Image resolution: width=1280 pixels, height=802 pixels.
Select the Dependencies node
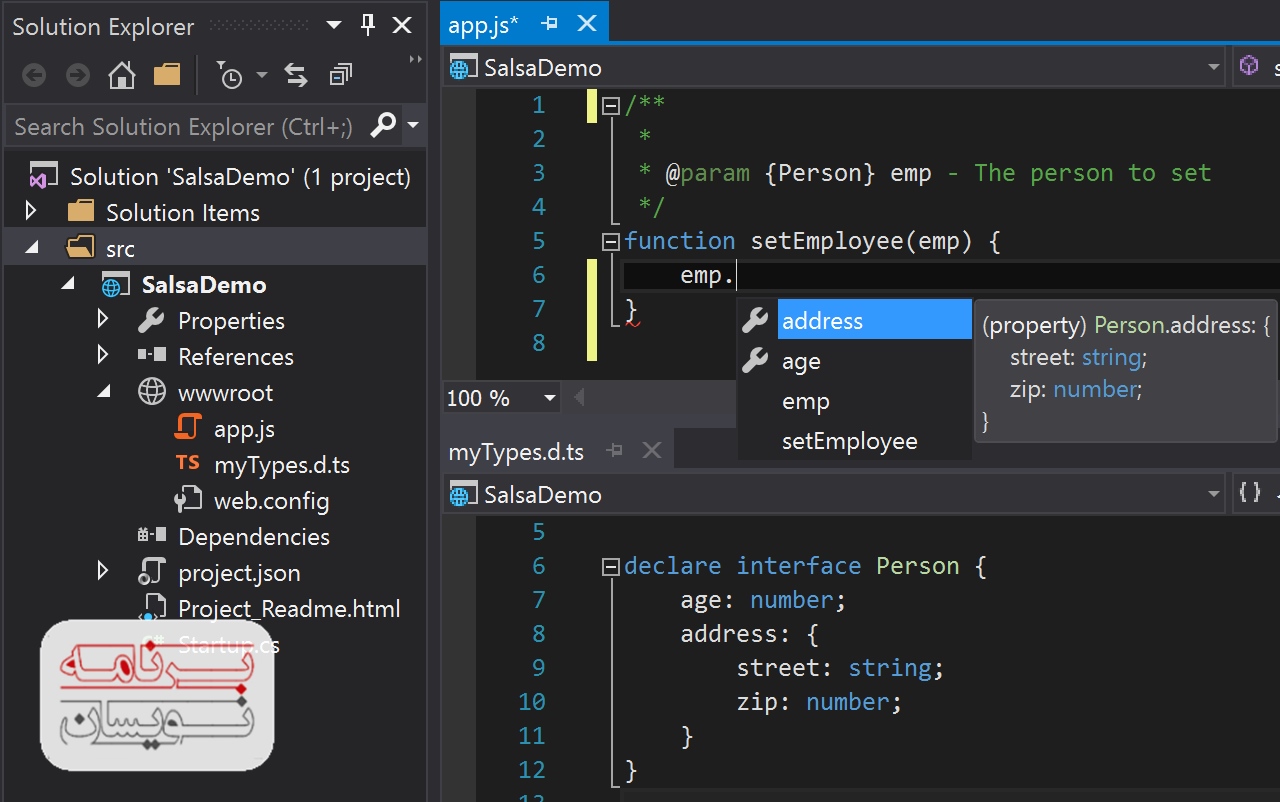coord(254,537)
